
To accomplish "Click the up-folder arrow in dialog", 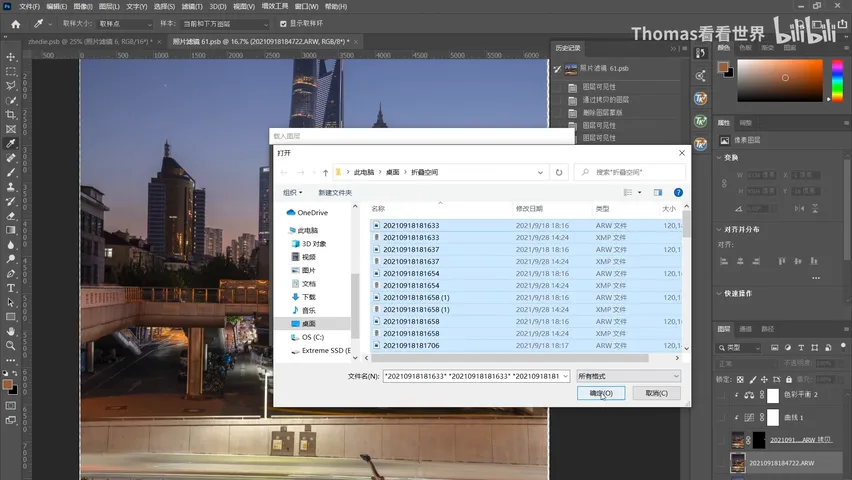I will (x=325, y=172).
